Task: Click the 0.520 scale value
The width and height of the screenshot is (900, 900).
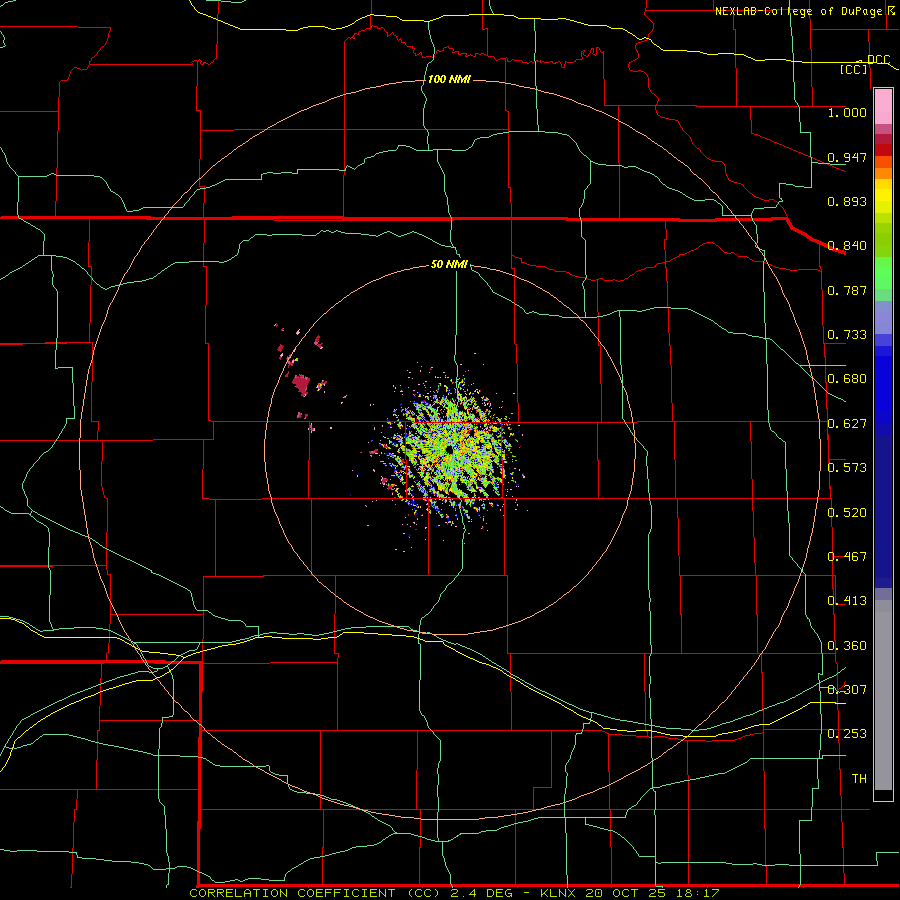Action: click(847, 513)
